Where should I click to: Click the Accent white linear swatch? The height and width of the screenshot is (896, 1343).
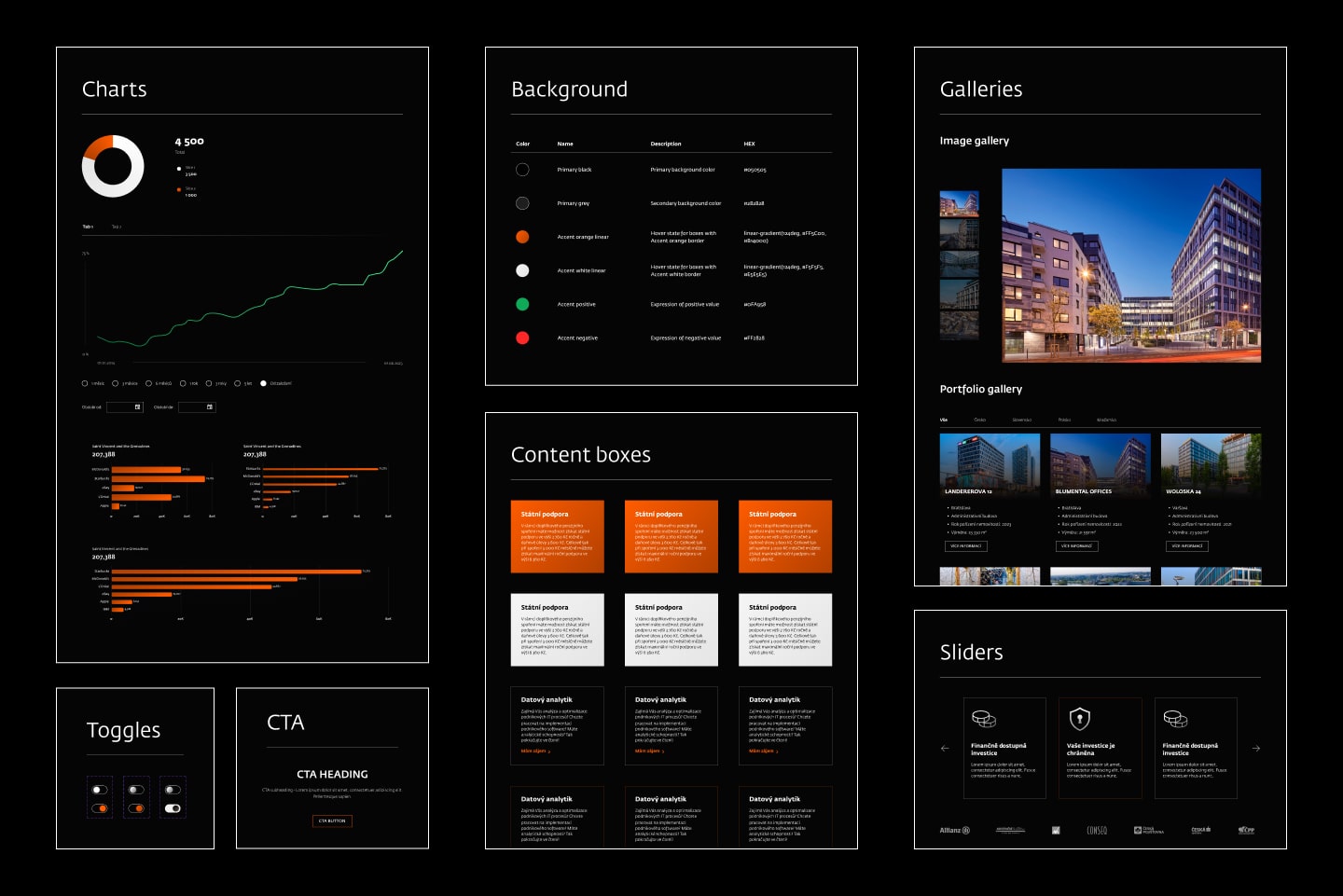[x=522, y=270]
